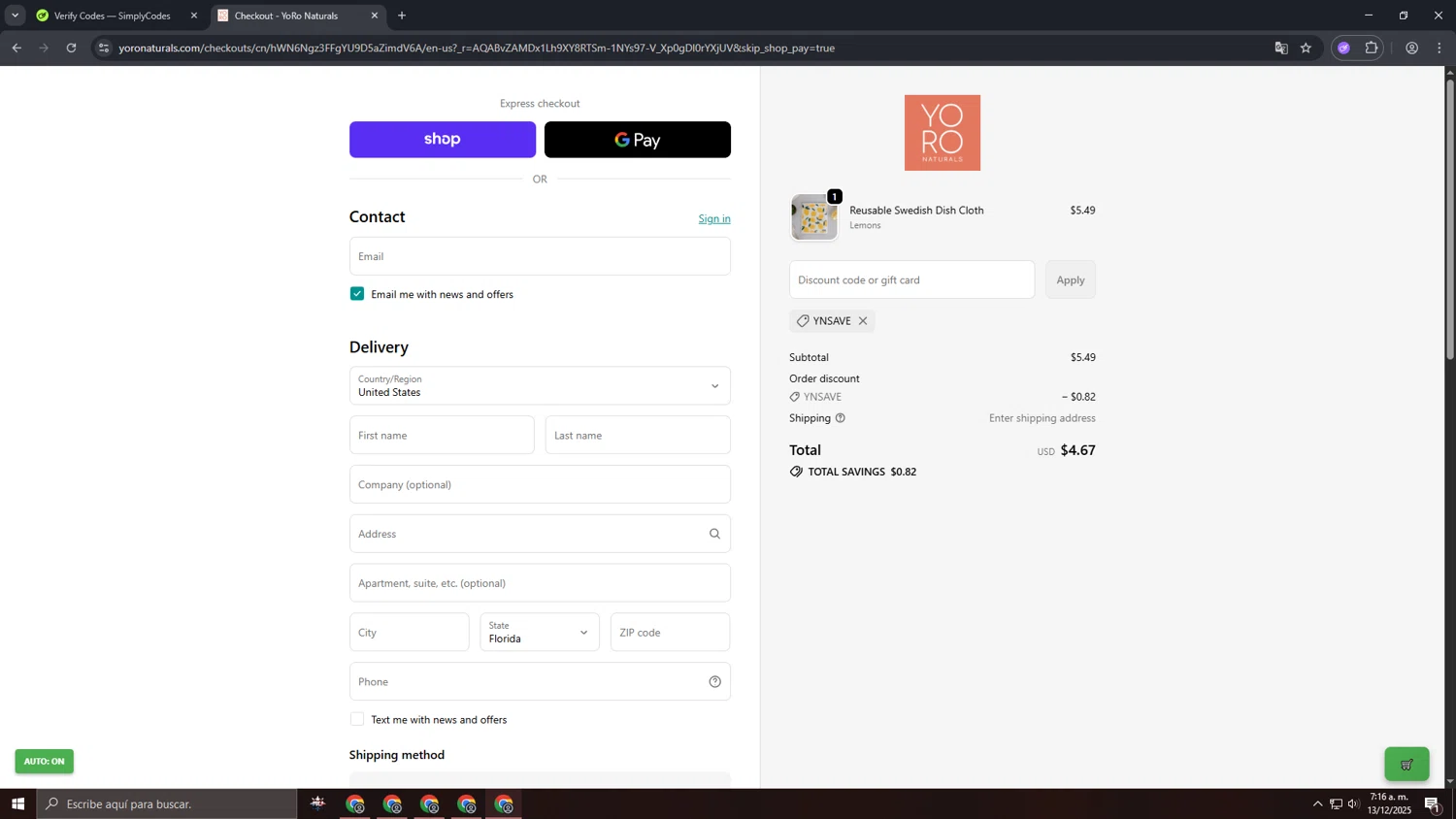Open the notification center icon

click(1432, 804)
